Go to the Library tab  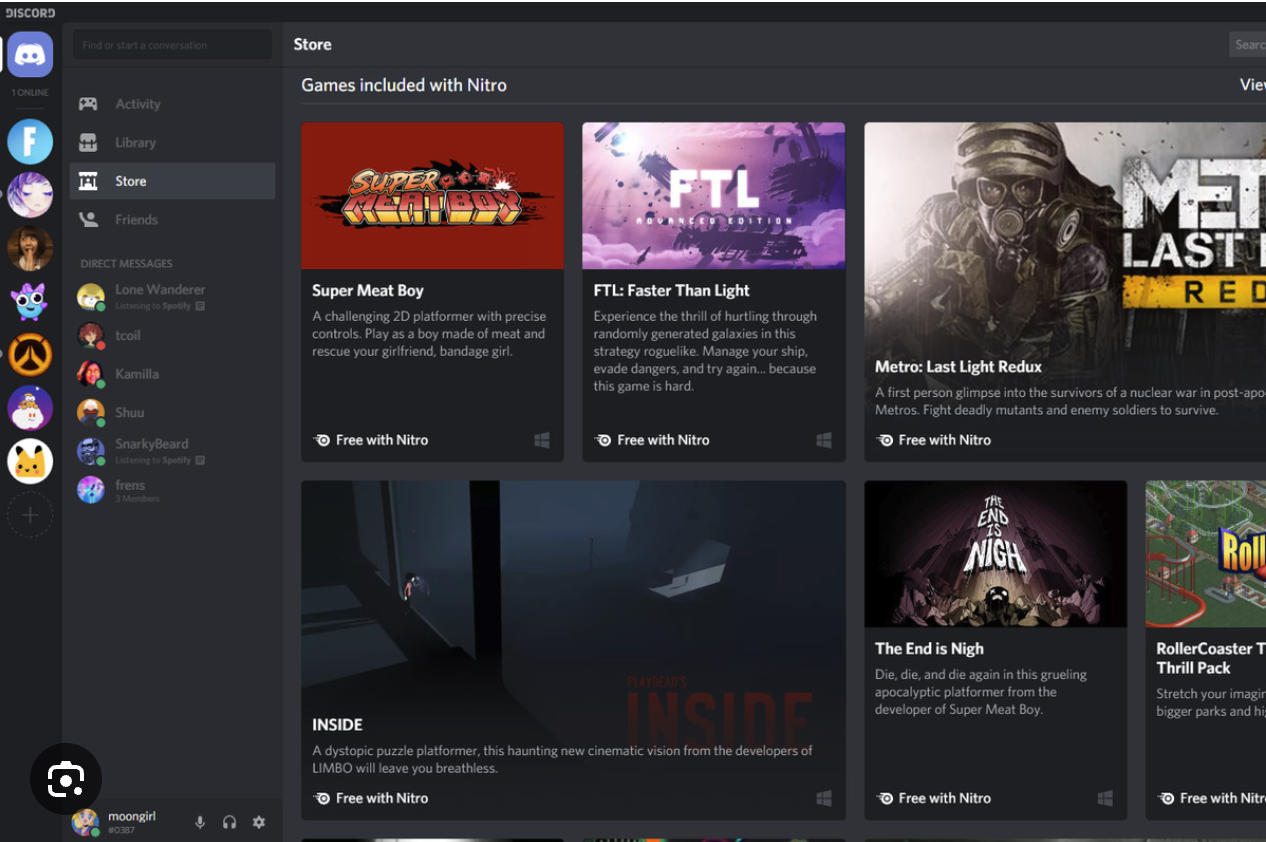pos(135,143)
